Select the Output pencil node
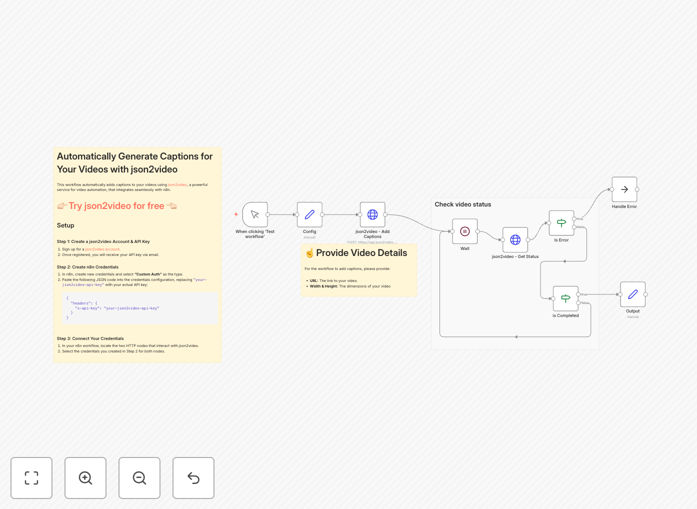This screenshot has height=509, width=697. (633, 294)
